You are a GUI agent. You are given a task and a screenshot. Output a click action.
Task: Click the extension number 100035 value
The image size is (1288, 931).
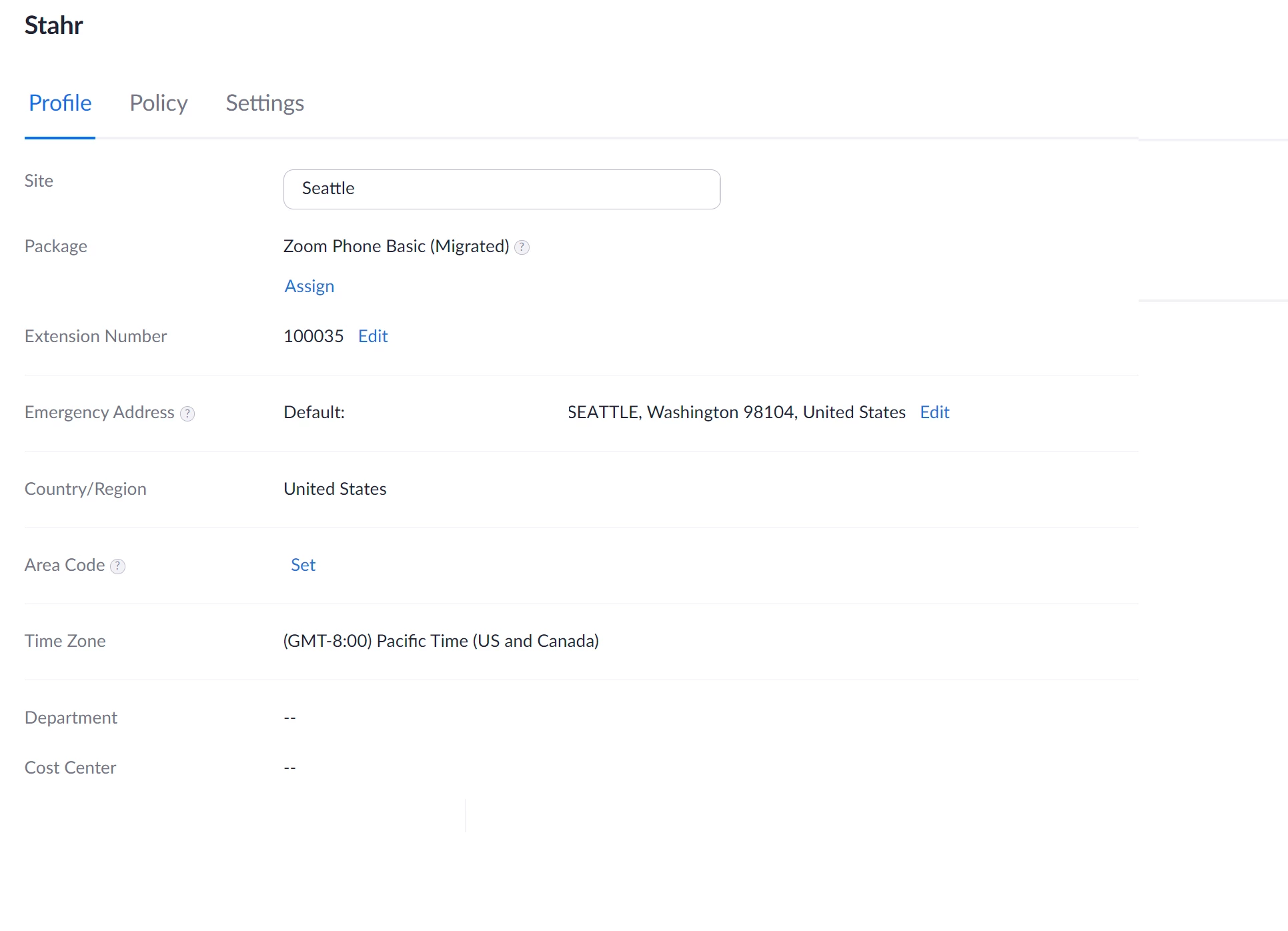point(313,336)
